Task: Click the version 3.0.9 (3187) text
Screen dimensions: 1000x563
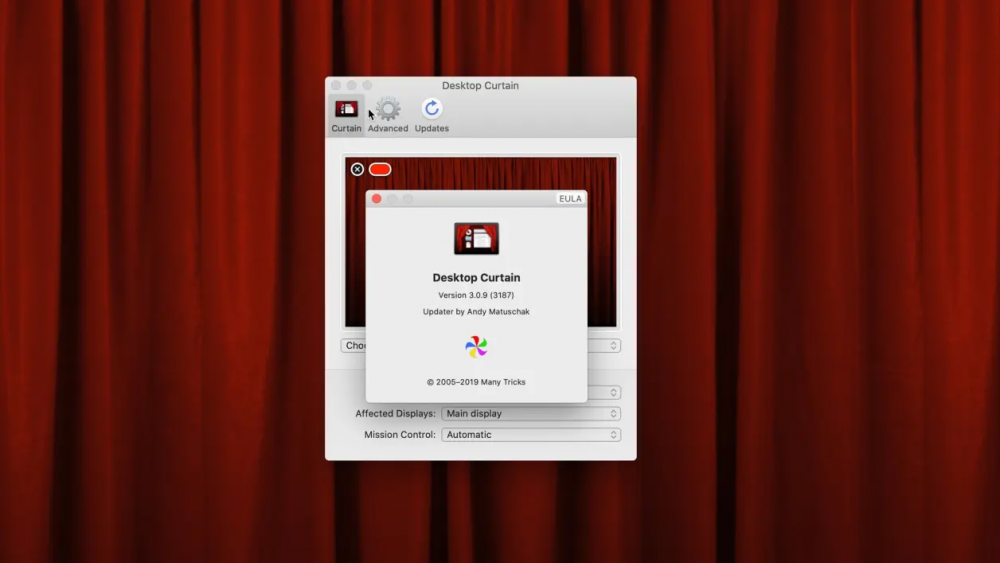Action: (476, 295)
